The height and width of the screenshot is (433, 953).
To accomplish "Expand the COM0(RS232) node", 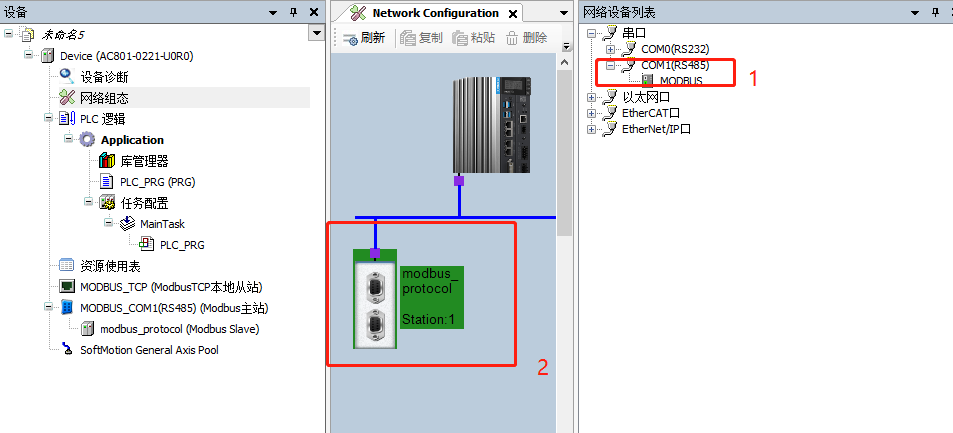I will click(x=610, y=49).
